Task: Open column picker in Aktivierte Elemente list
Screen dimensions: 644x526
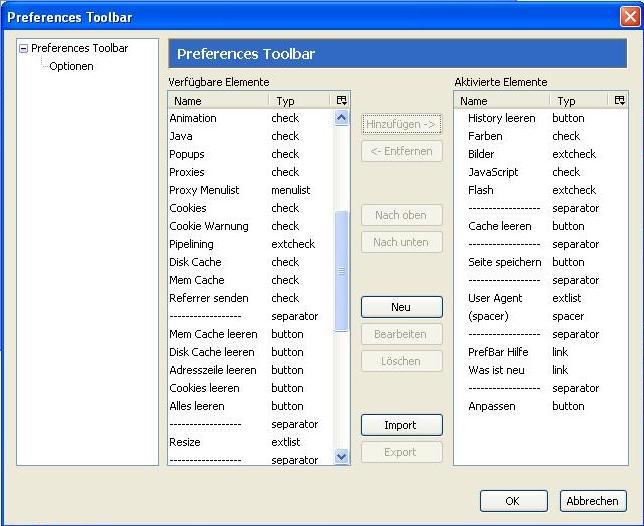Action: [620, 100]
